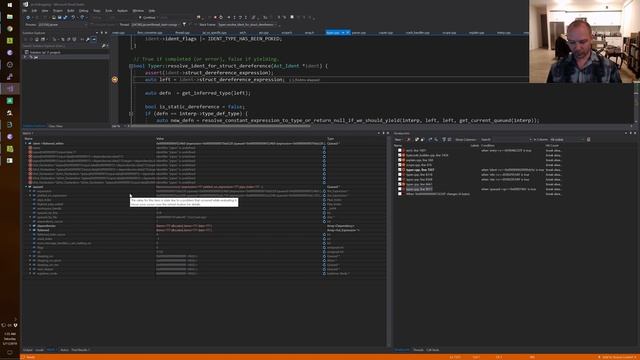
Task: Open the New breakpoint dropdown
Action: tap(398, 140)
